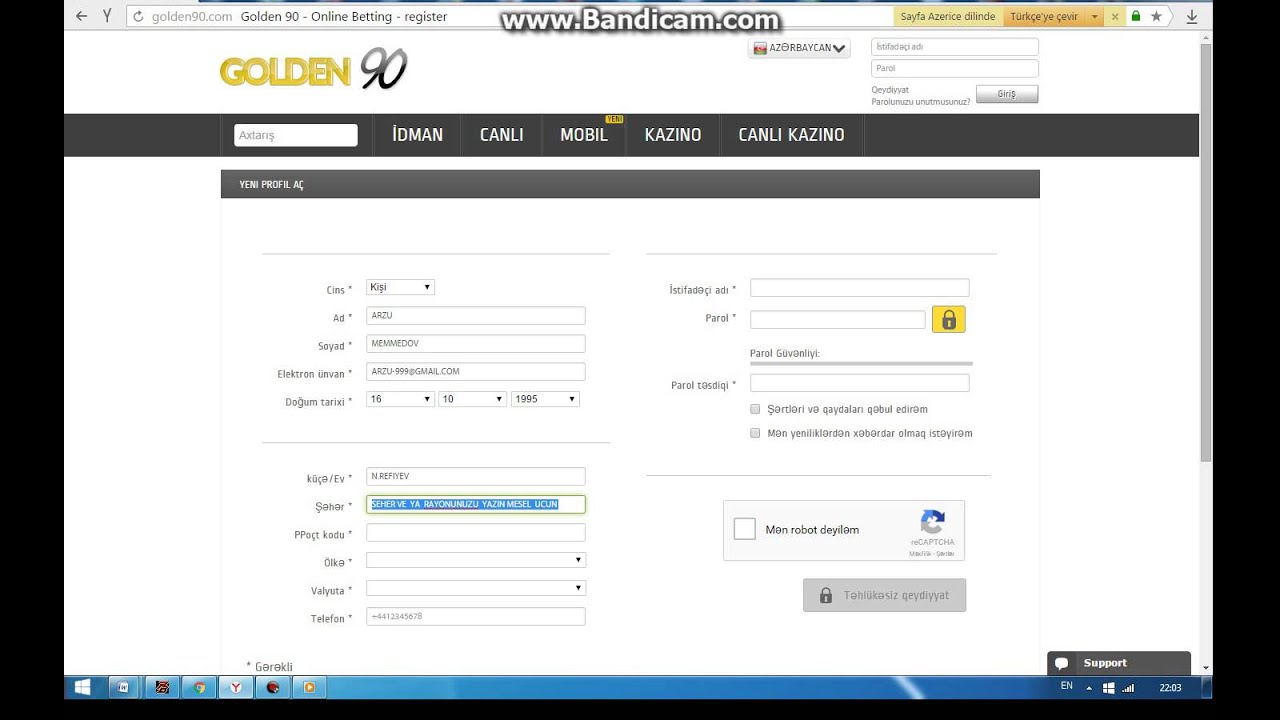Open the first pinned taskbar app
The width and height of the screenshot is (1280, 720).
[x=123, y=687]
